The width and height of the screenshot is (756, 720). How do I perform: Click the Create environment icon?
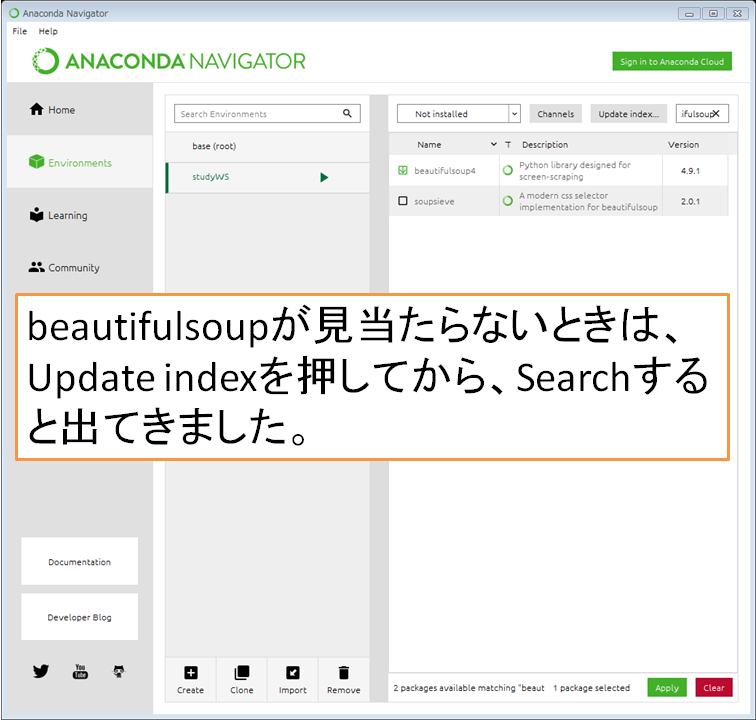click(190, 672)
